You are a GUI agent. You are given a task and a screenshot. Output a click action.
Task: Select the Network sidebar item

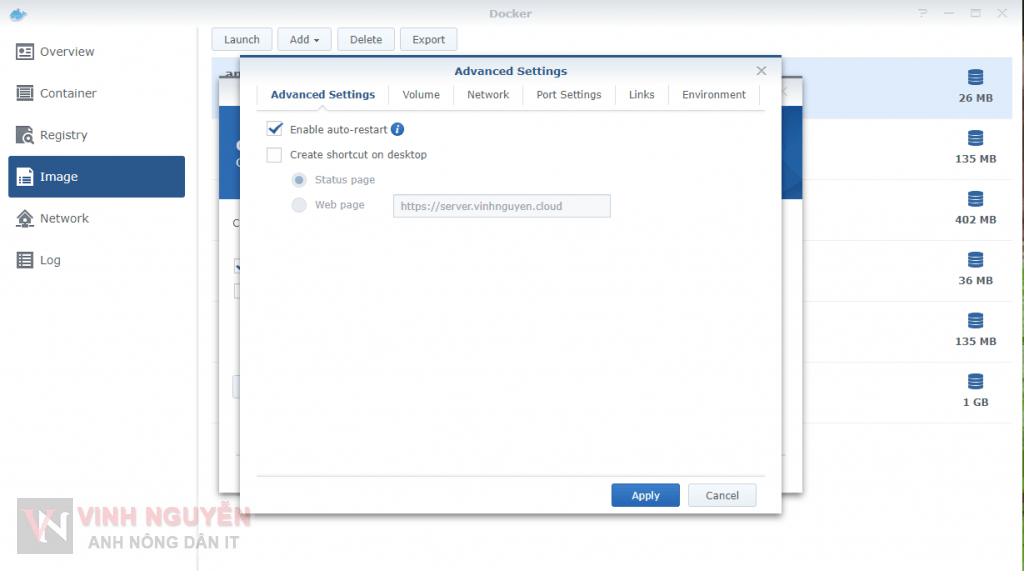(64, 218)
